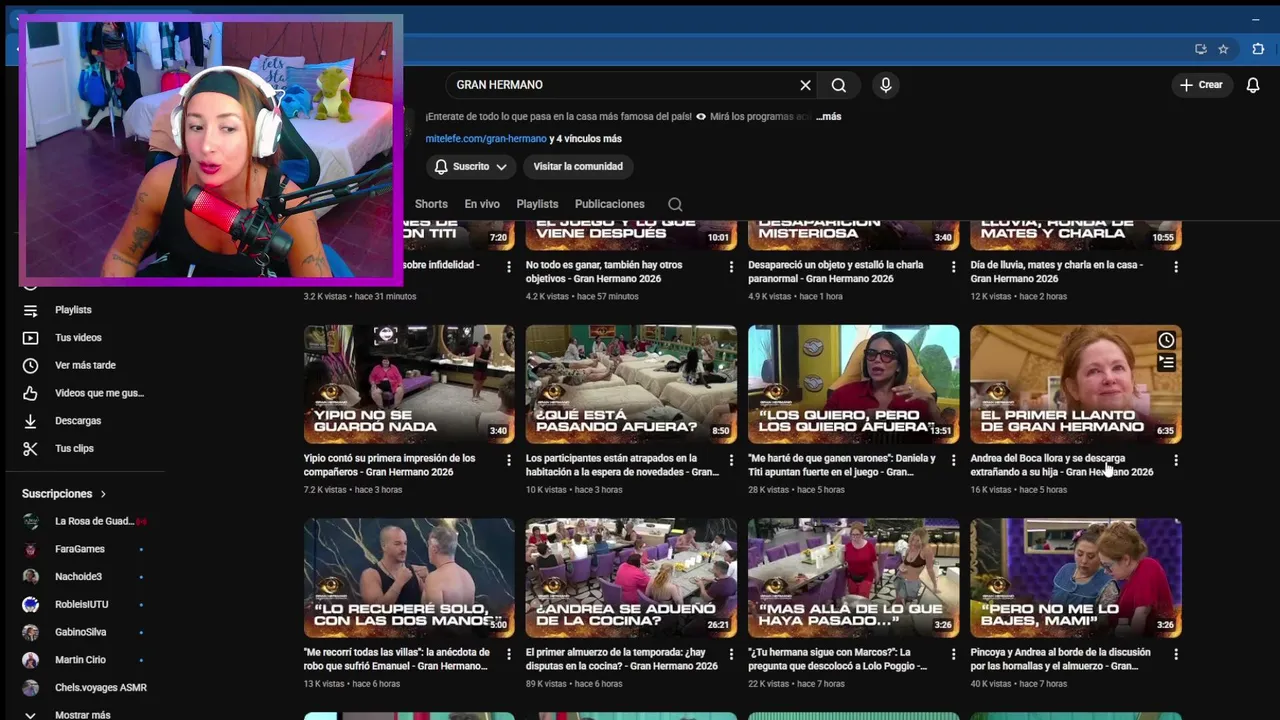Open the Suscrito dropdown
The image size is (1280, 720).
click(x=470, y=167)
